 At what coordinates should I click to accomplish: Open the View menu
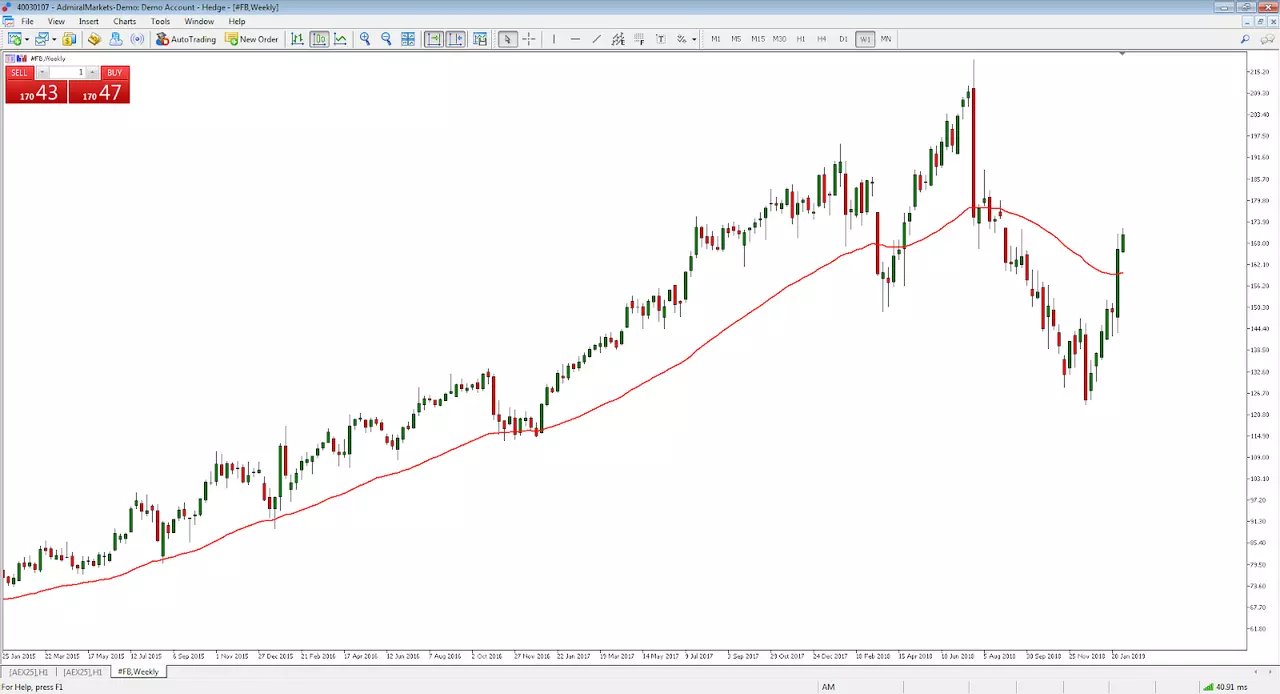coord(56,21)
